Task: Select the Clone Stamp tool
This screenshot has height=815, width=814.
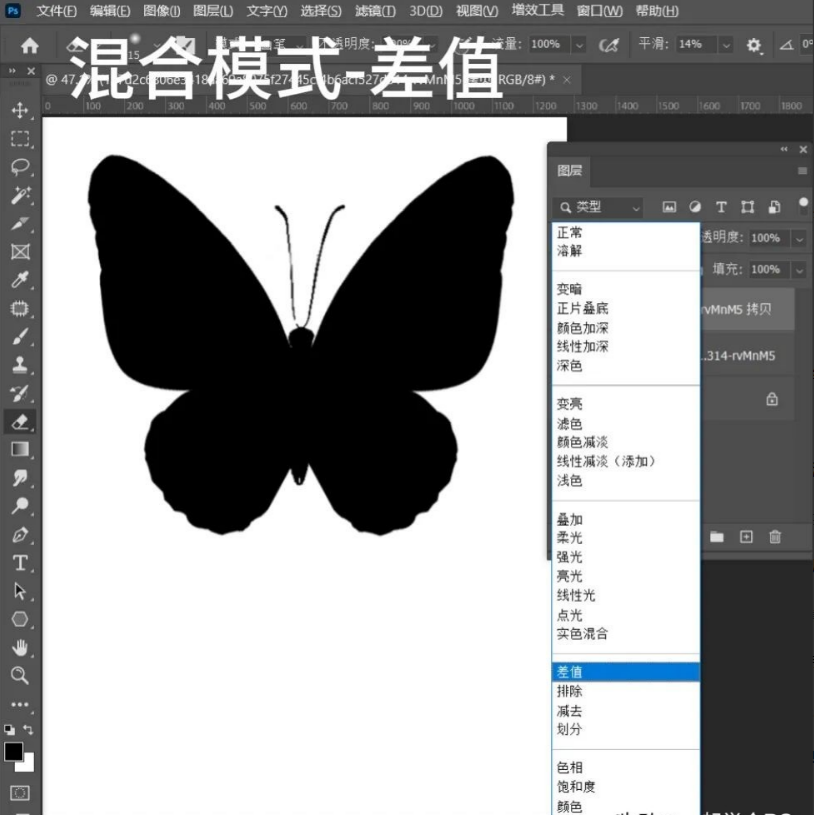Action: (20, 364)
